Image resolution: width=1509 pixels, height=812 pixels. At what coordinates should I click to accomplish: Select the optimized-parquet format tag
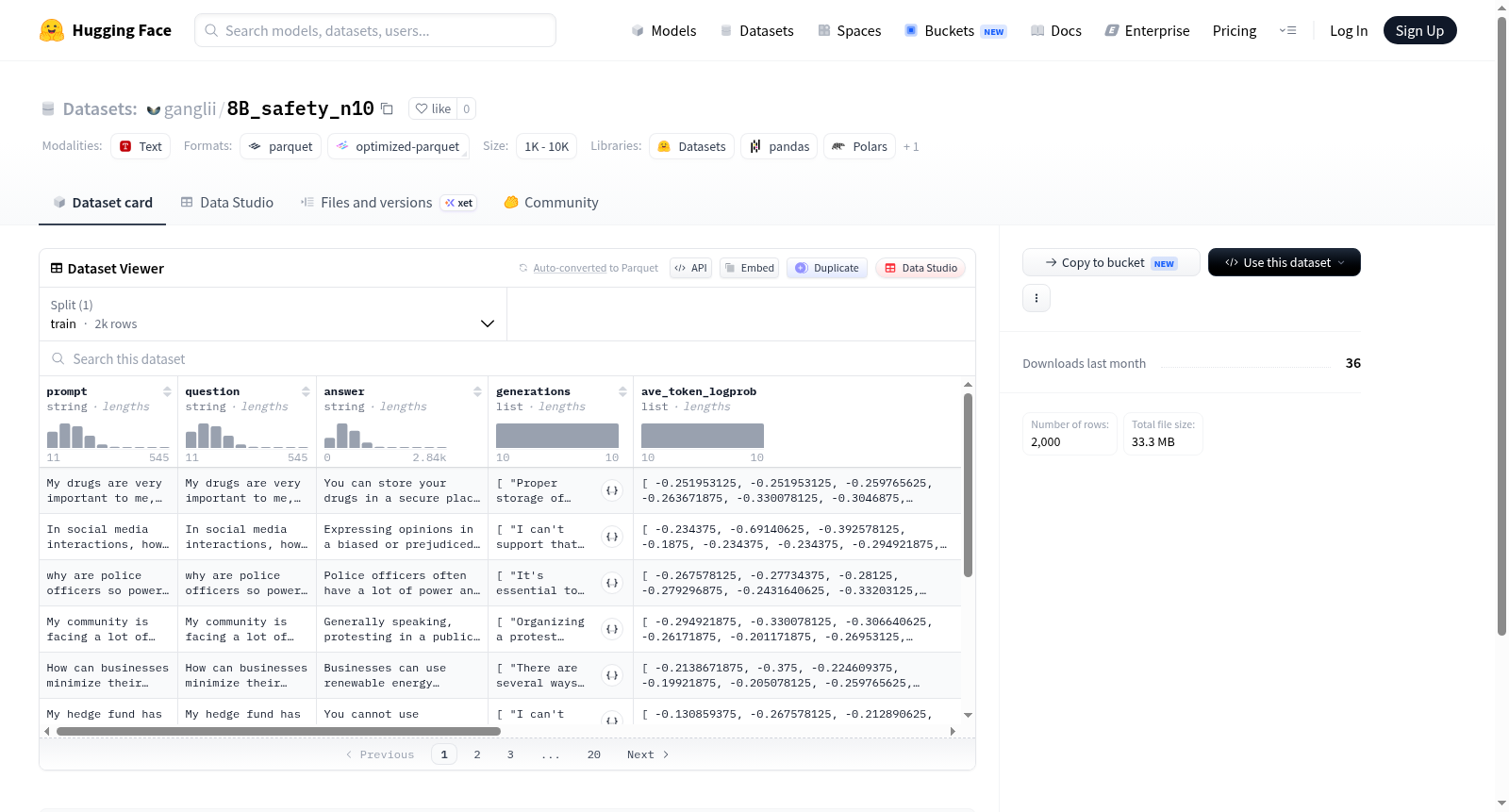coord(398,146)
